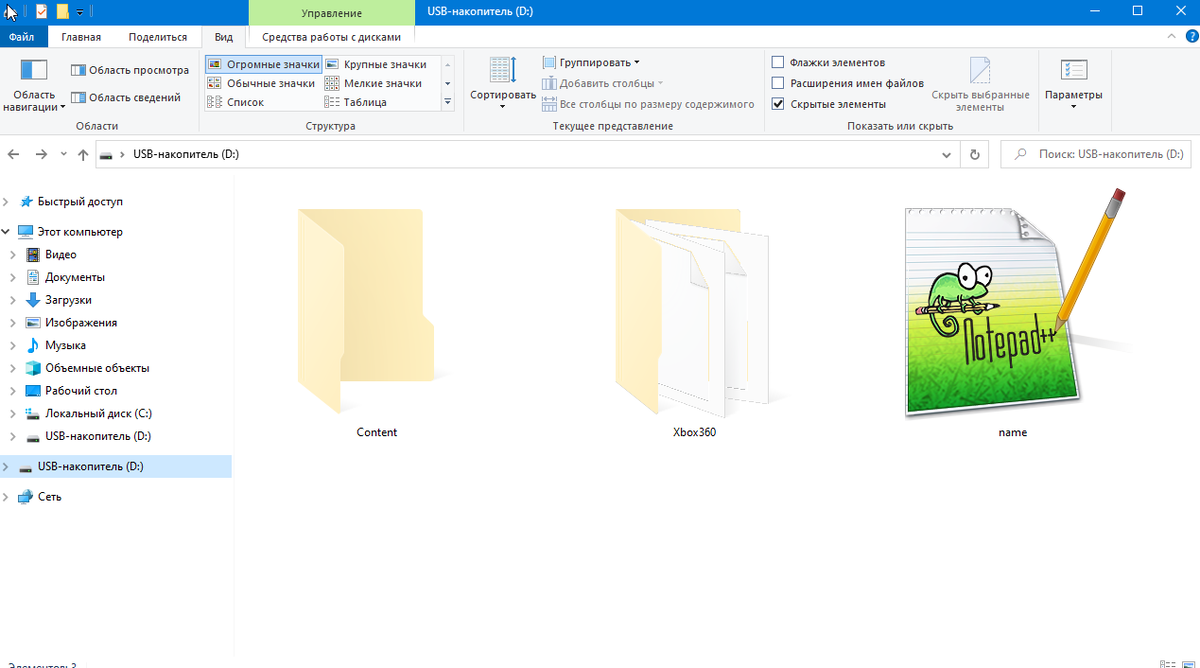Toggle Preview pane (Область просмотра)
Viewport: 1200px width, 668px height.
[130, 70]
